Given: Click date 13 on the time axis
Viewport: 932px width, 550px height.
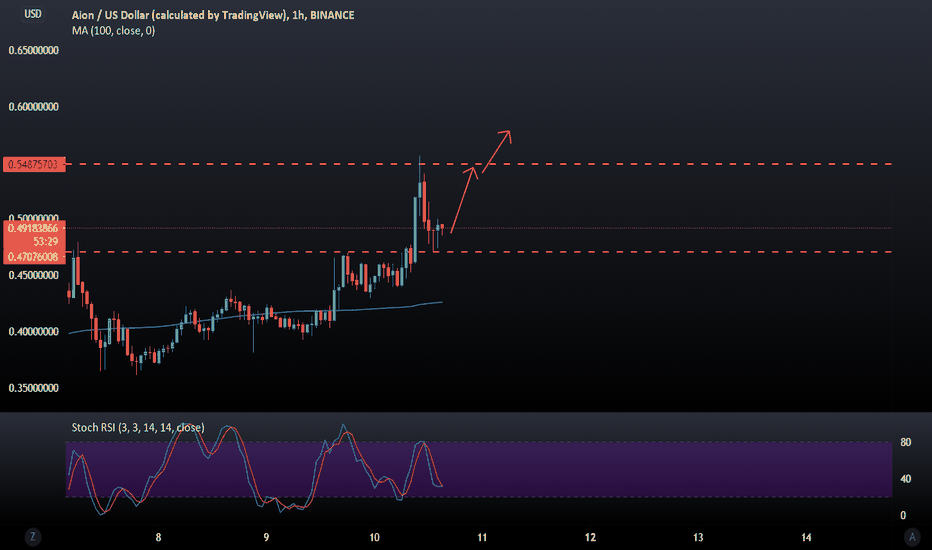Looking at the screenshot, I should click(x=698, y=538).
